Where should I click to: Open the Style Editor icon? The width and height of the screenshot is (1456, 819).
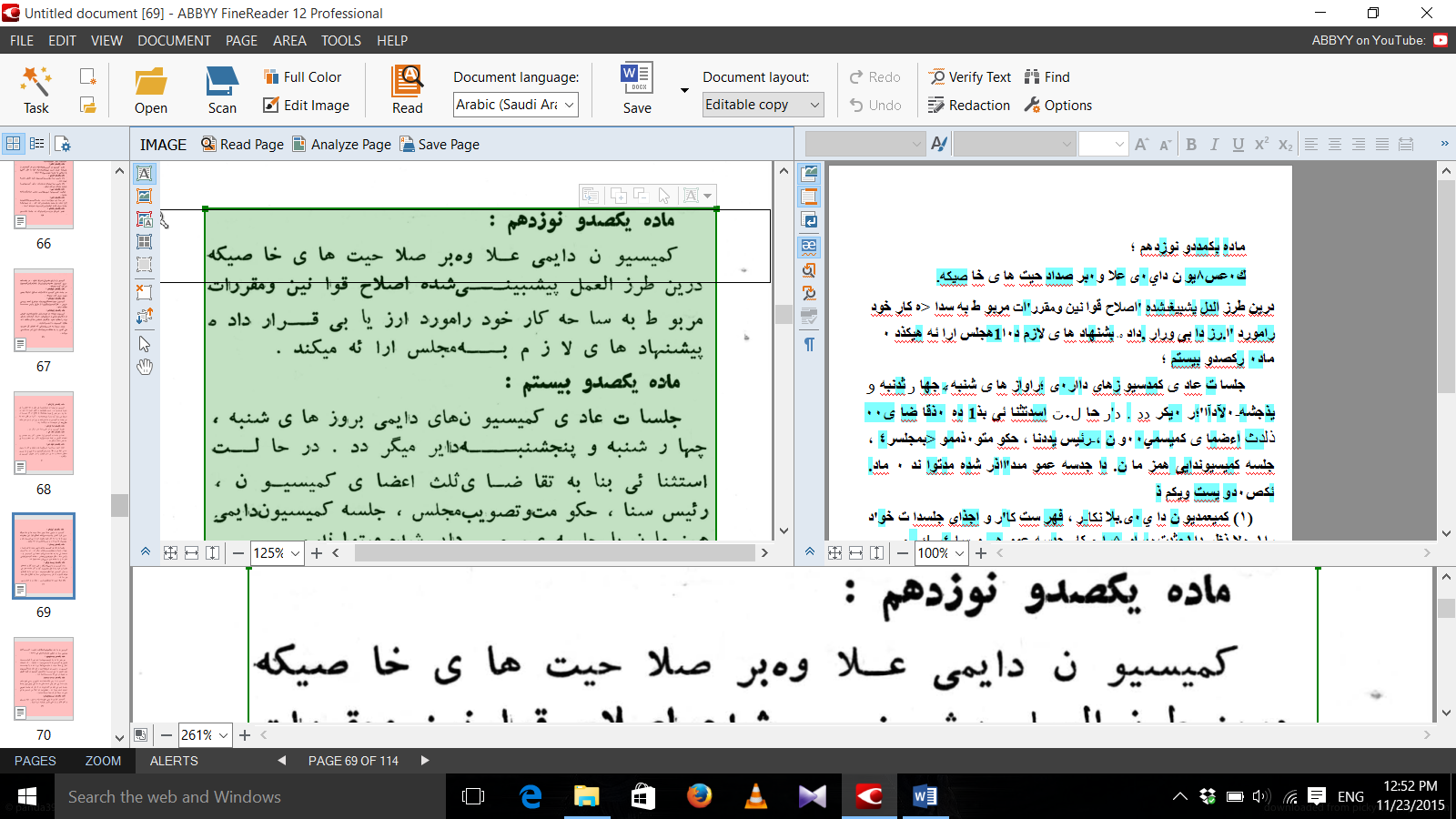[939, 144]
